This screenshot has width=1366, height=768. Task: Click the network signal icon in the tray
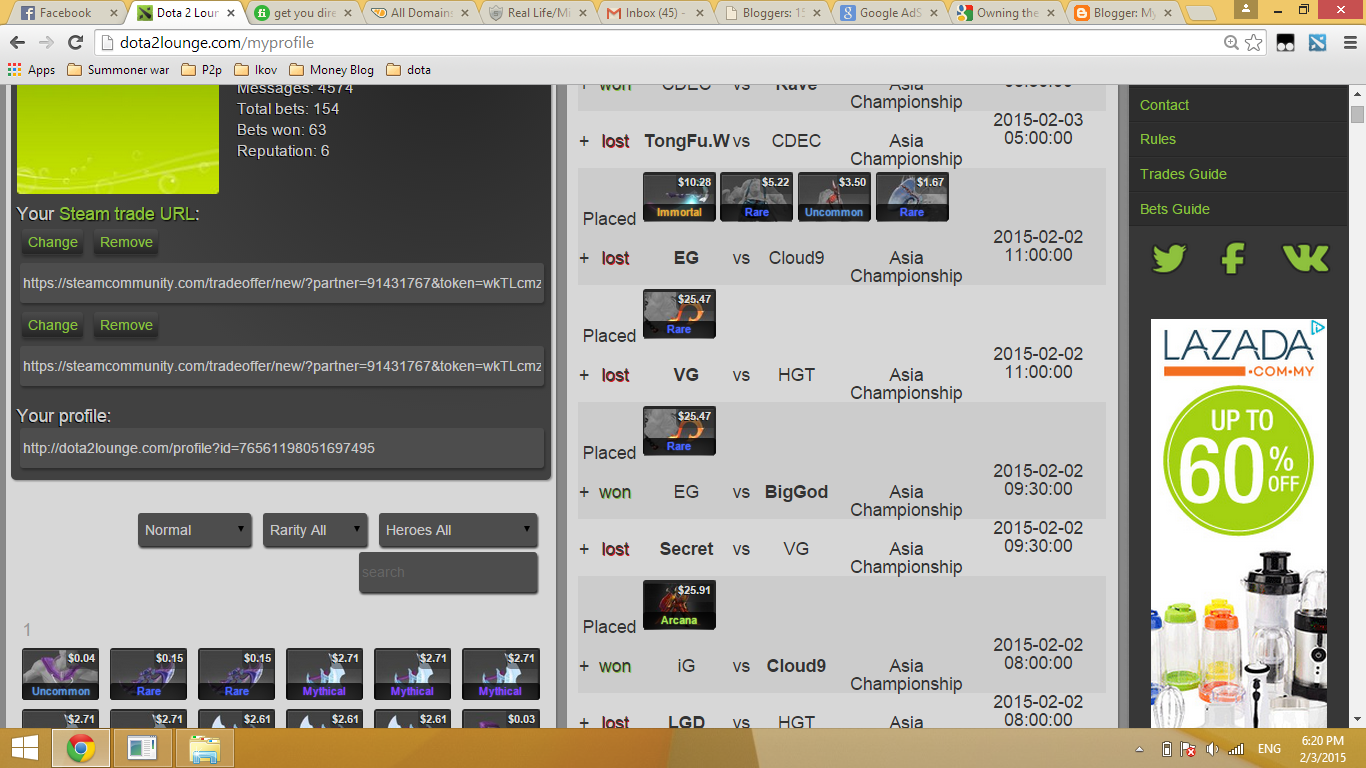coord(1236,749)
